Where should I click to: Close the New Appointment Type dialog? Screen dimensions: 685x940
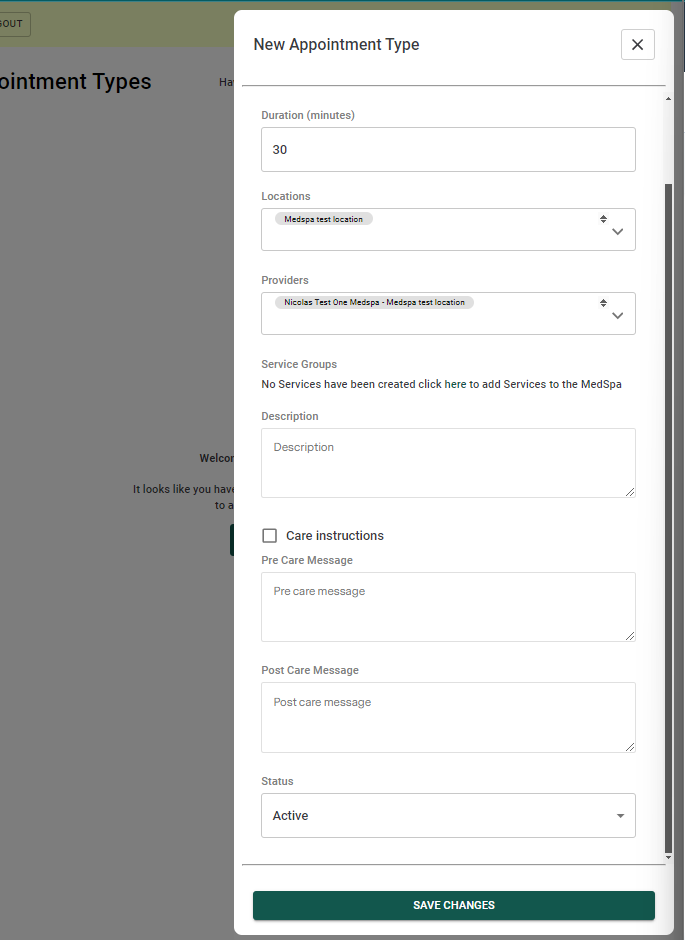(x=638, y=44)
